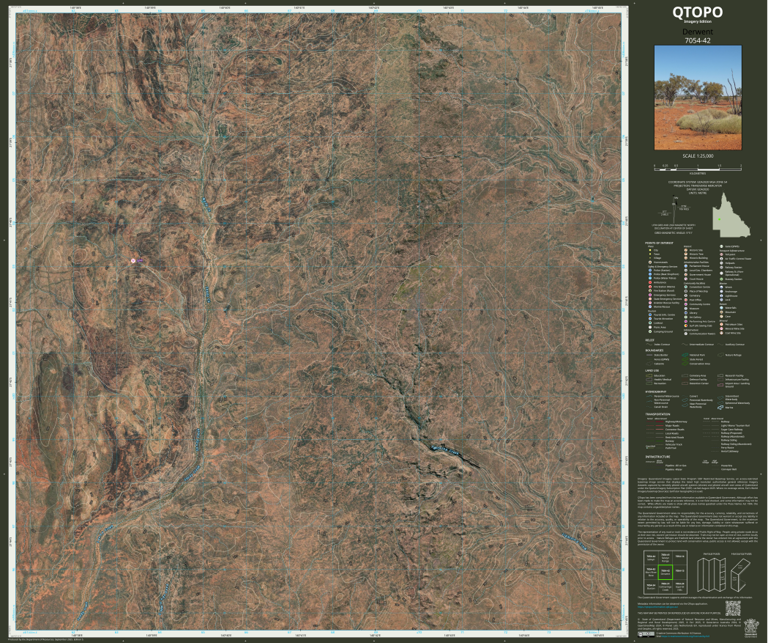Click the Derwent map sheet name

coord(696,32)
